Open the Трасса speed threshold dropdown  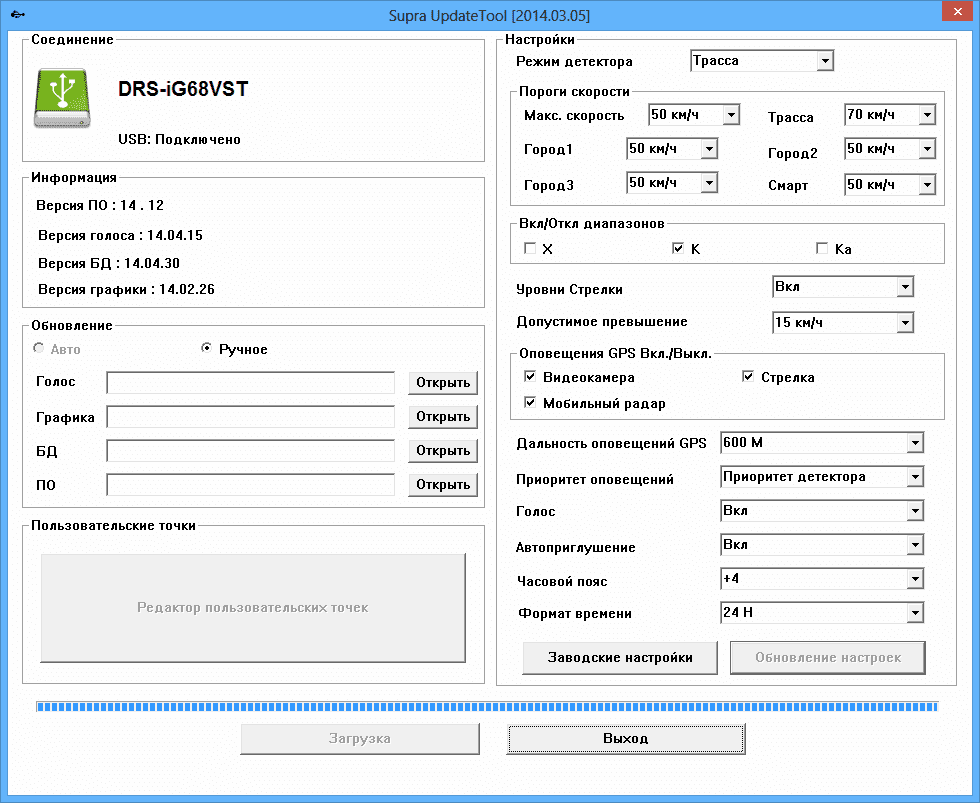889,115
